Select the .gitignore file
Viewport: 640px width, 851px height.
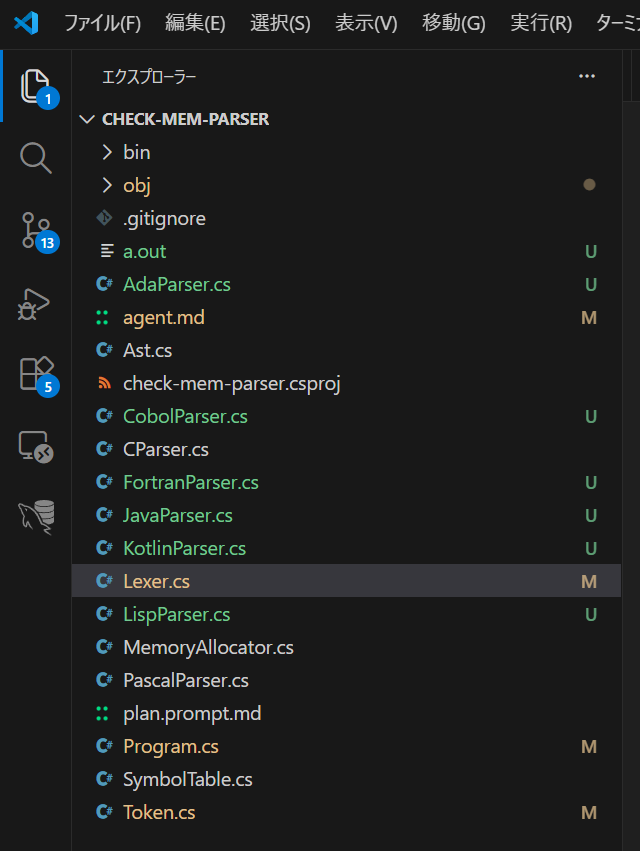click(164, 218)
